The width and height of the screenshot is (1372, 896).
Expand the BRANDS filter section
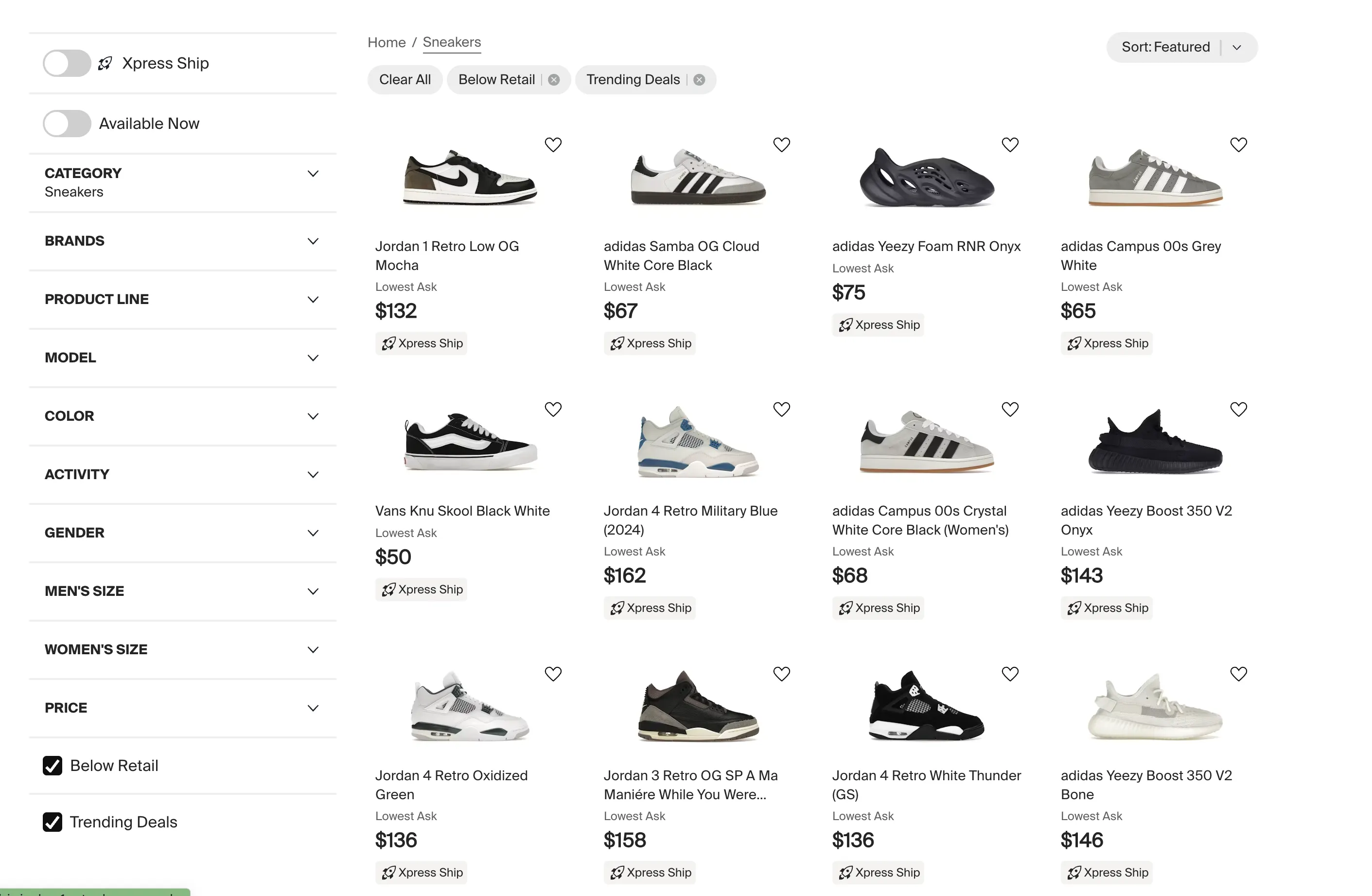coord(182,241)
